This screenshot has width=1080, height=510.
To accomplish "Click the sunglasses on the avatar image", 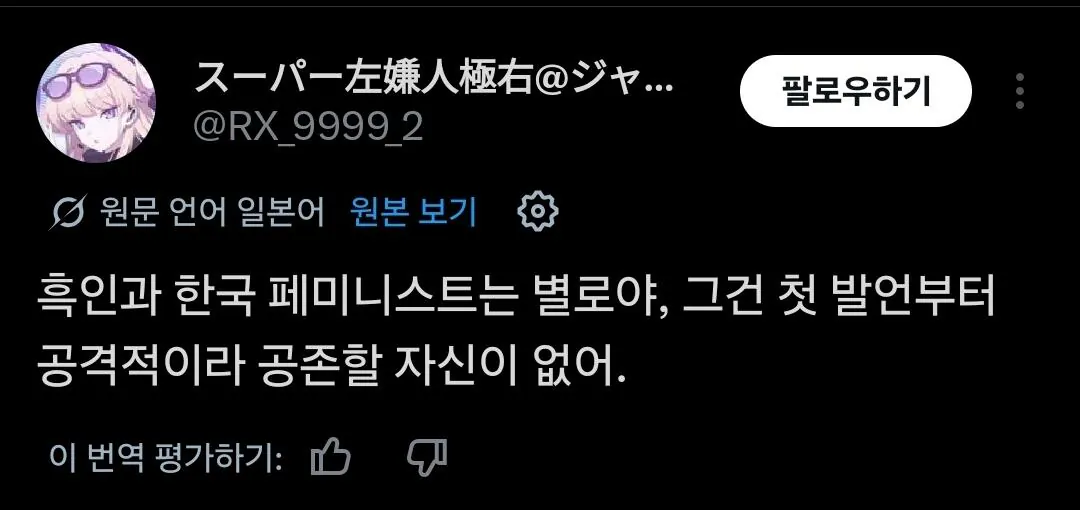I will tap(98, 72).
